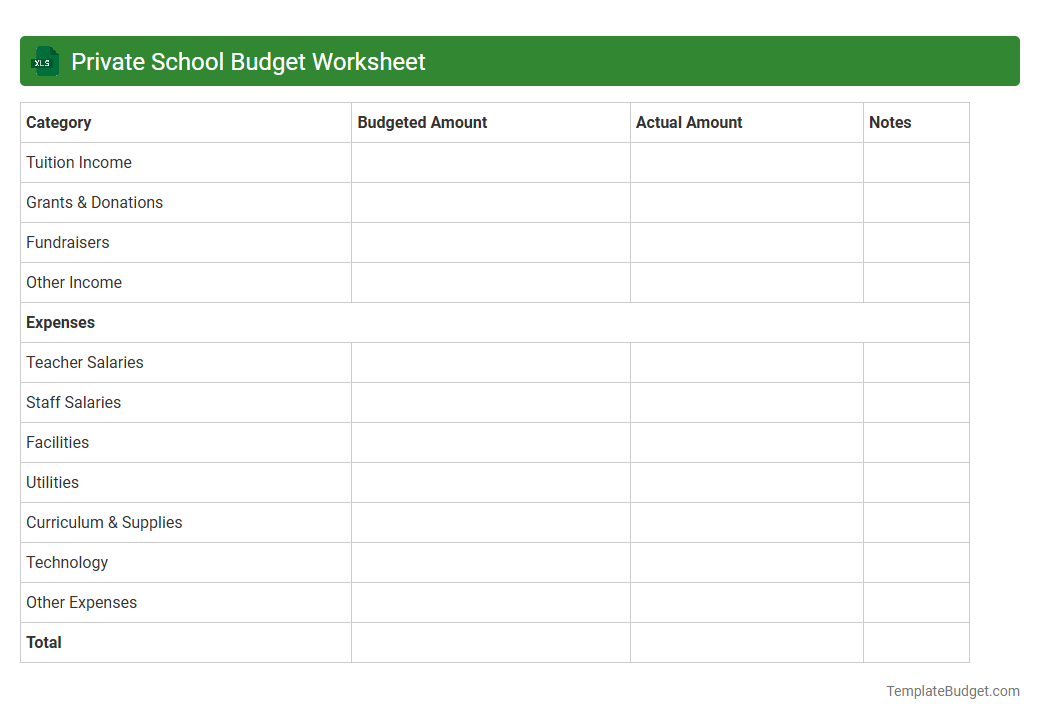The width and height of the screenshot is (1040, 720).
Task: Select the Budgeted Amount column header
Action: (x=422, y=122)
